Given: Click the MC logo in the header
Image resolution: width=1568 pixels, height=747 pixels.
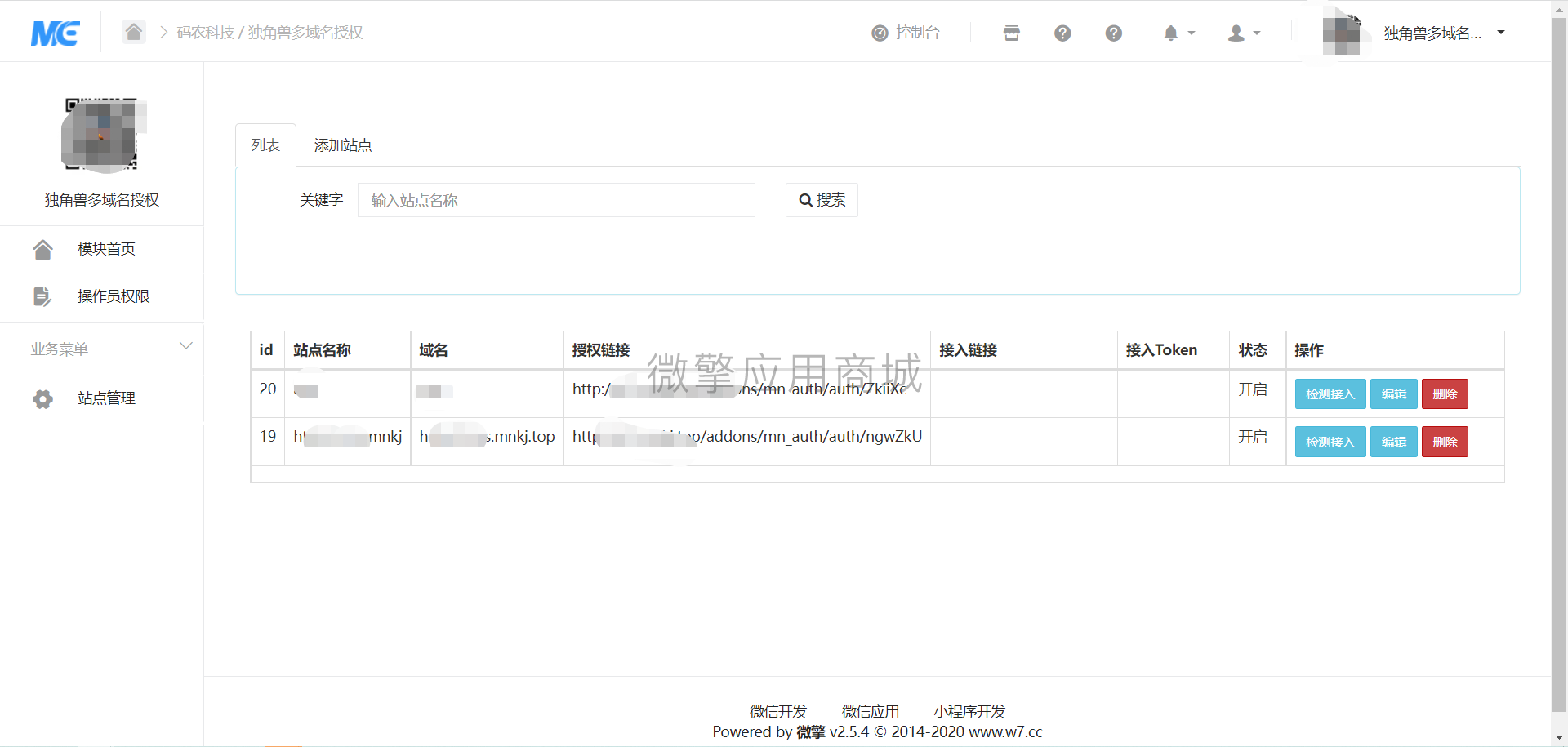Looking at the screenshot, I should click(55, 33).
